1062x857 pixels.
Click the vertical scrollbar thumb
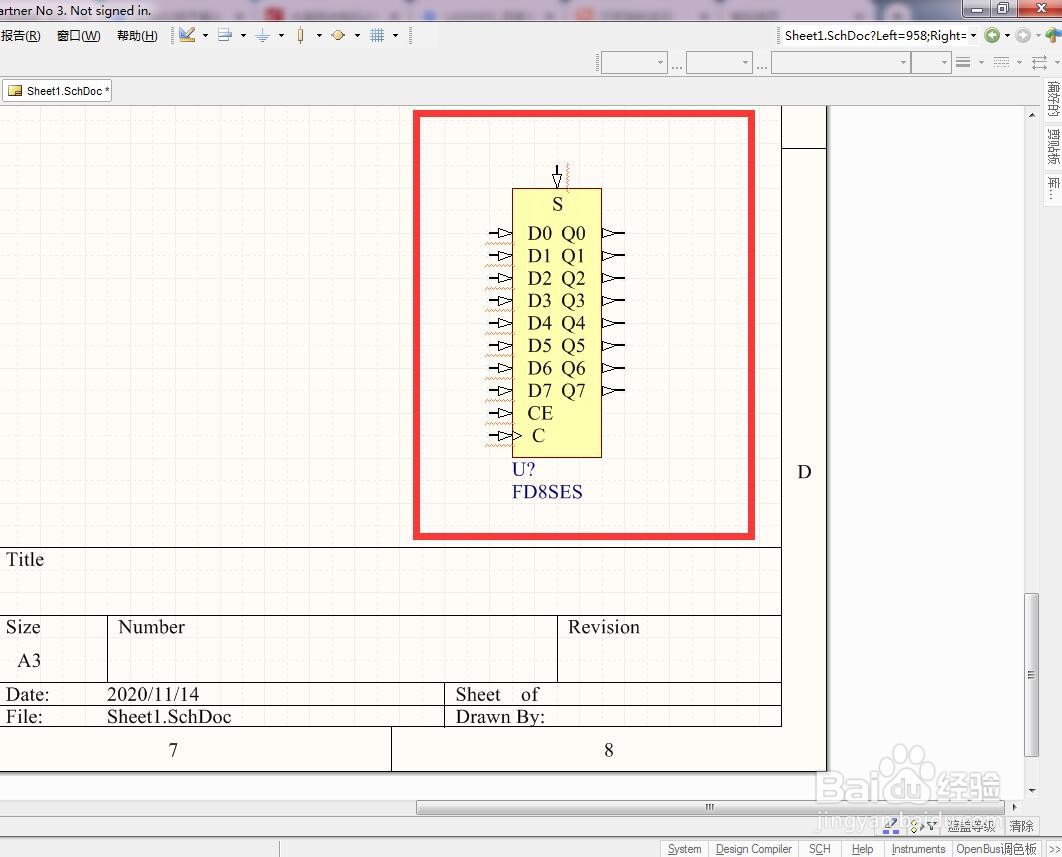point(1032,675)
